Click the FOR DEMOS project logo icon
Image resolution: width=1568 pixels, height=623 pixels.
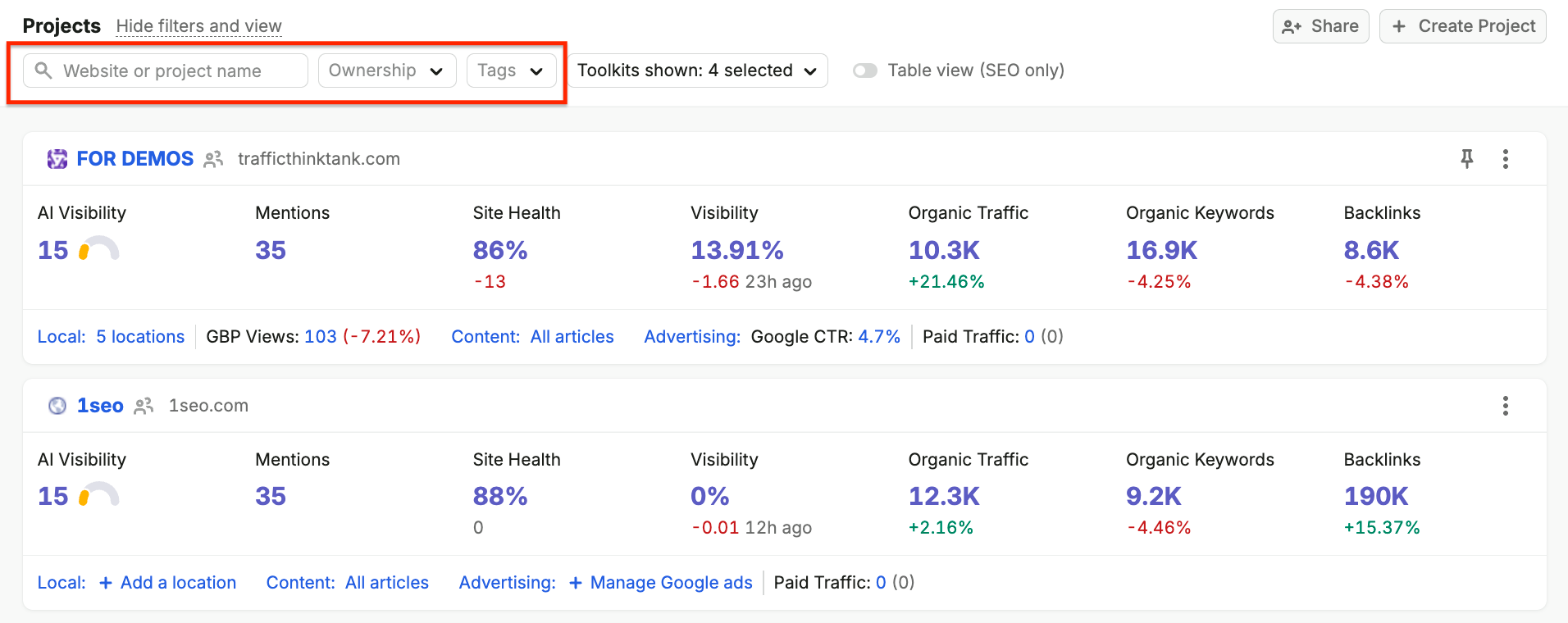click(x=57, y=159)
